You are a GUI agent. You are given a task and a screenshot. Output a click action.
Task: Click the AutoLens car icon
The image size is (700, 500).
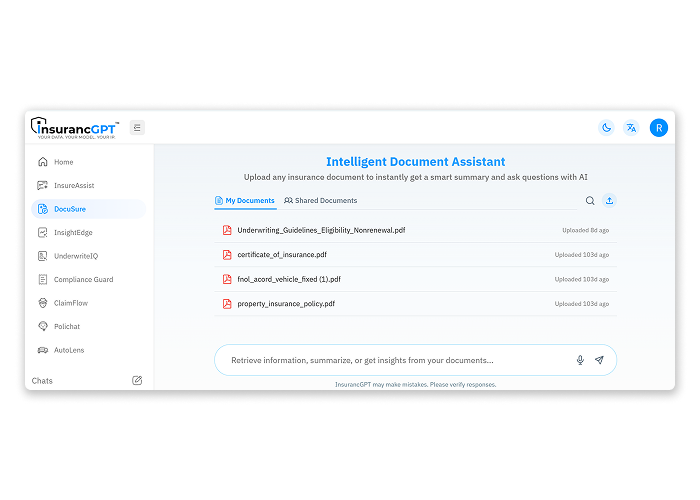click(43, 350)
